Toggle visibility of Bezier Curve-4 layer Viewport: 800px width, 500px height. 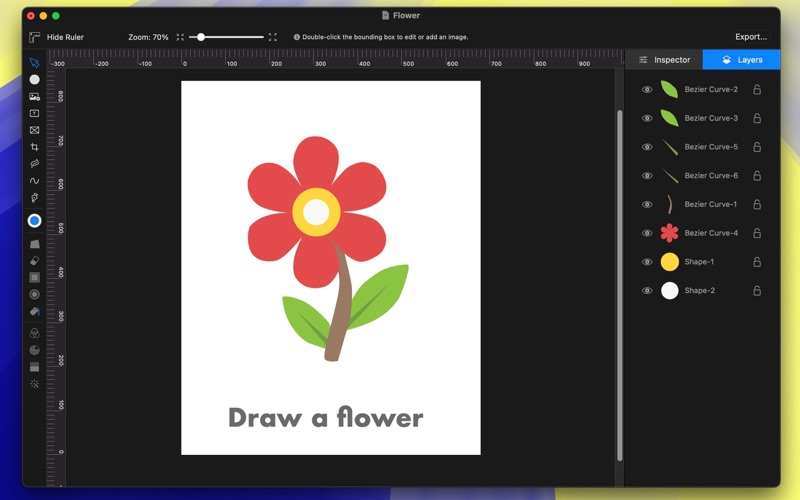tap(647, 233)
